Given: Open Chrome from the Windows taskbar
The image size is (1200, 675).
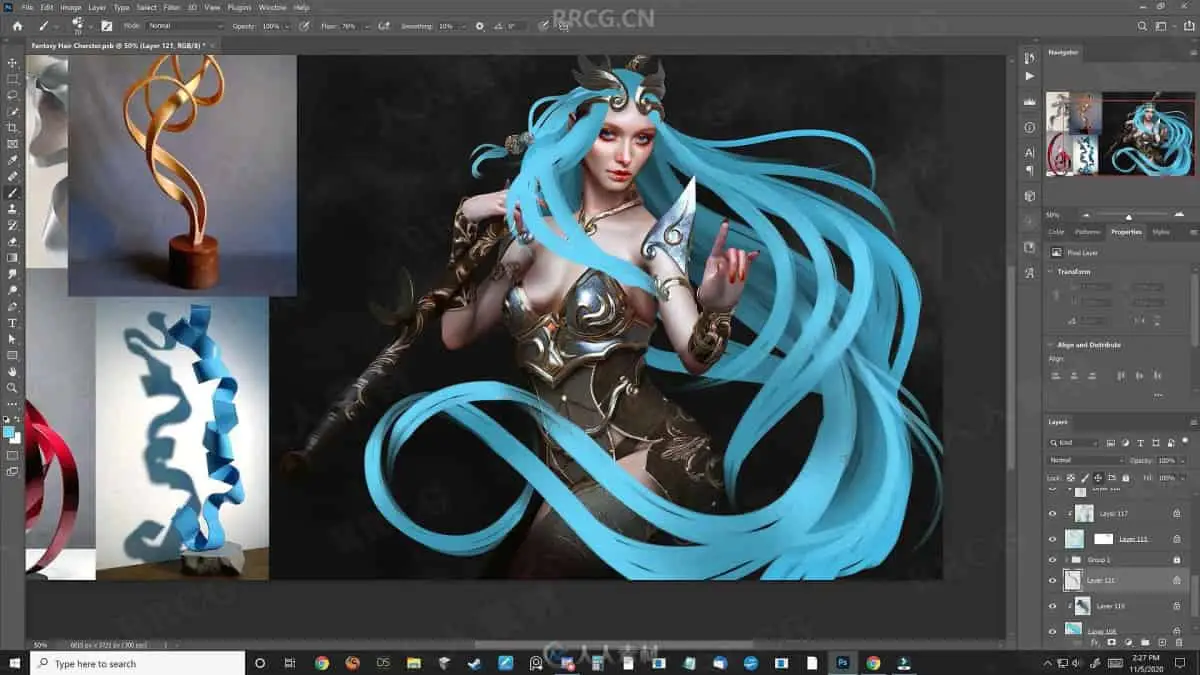Looking at the screenshot, I should pyautogui.click(x=322, y=663).
